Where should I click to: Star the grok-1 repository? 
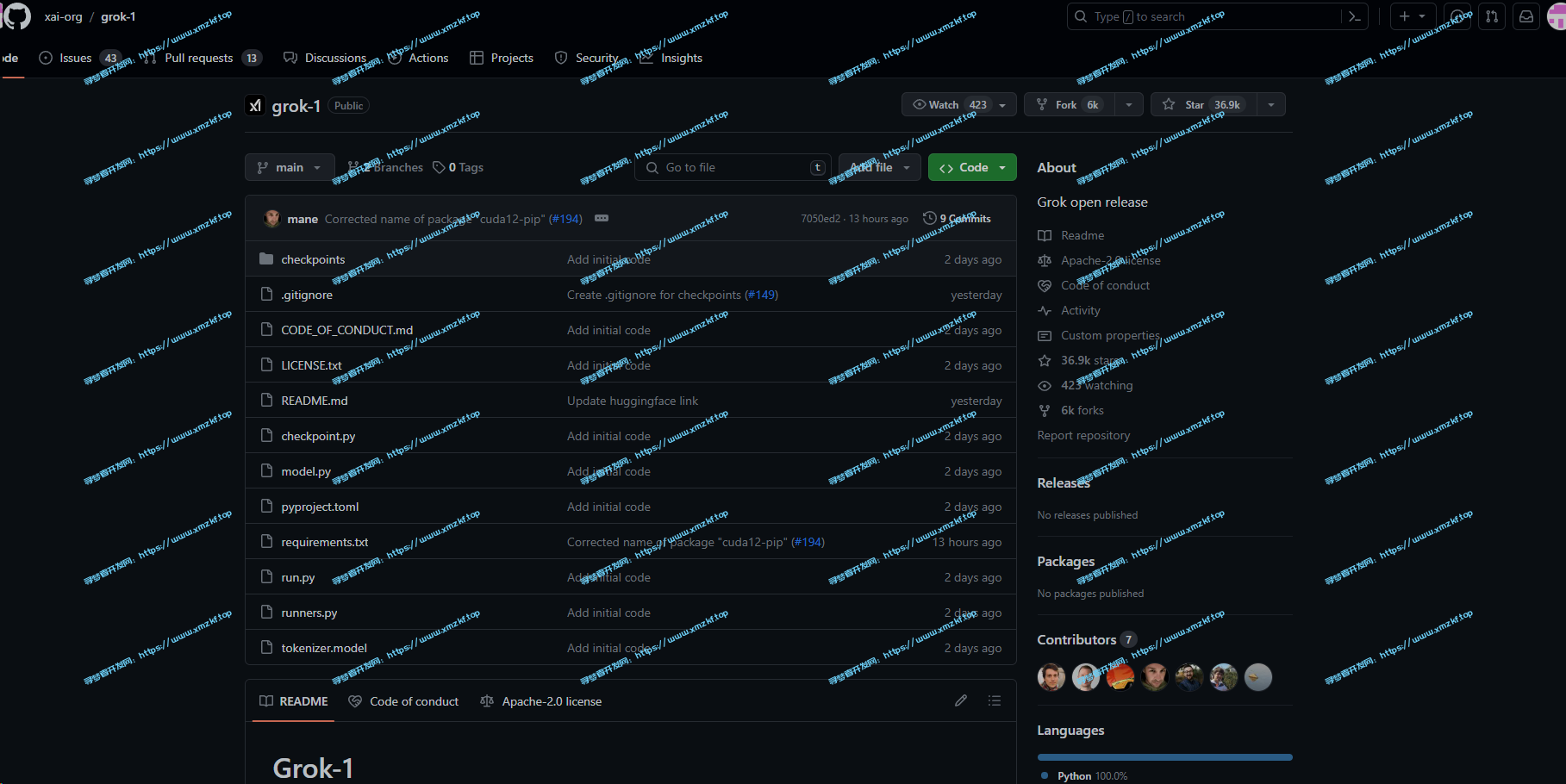(x=1204, y=104)
